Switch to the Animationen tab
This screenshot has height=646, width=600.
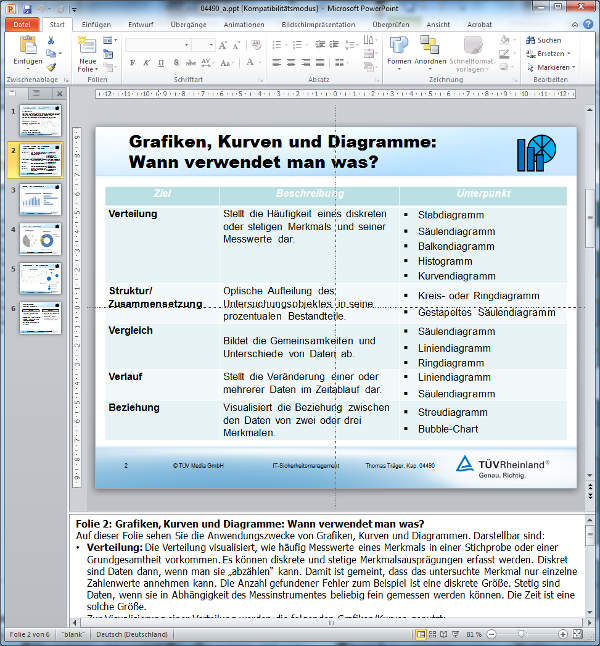tap(244, 24)
